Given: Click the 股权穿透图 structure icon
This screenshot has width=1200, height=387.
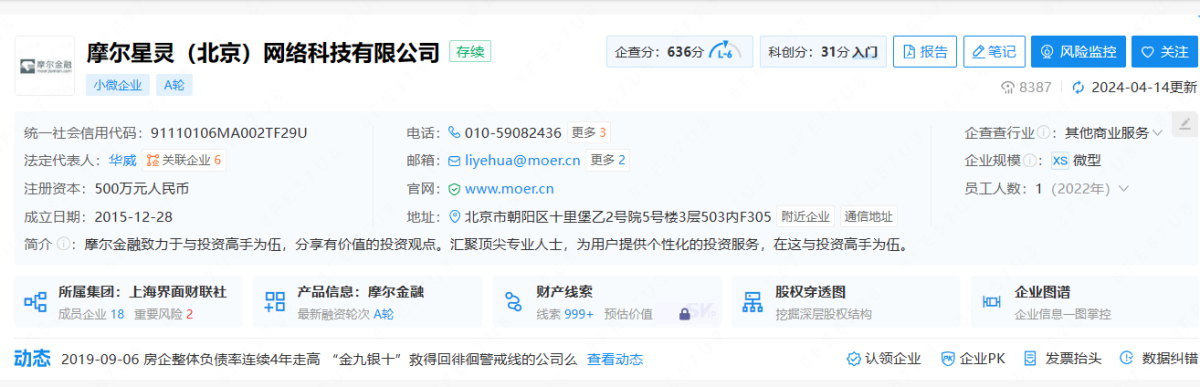Looking at the screenshot, I should pos(754,302).
